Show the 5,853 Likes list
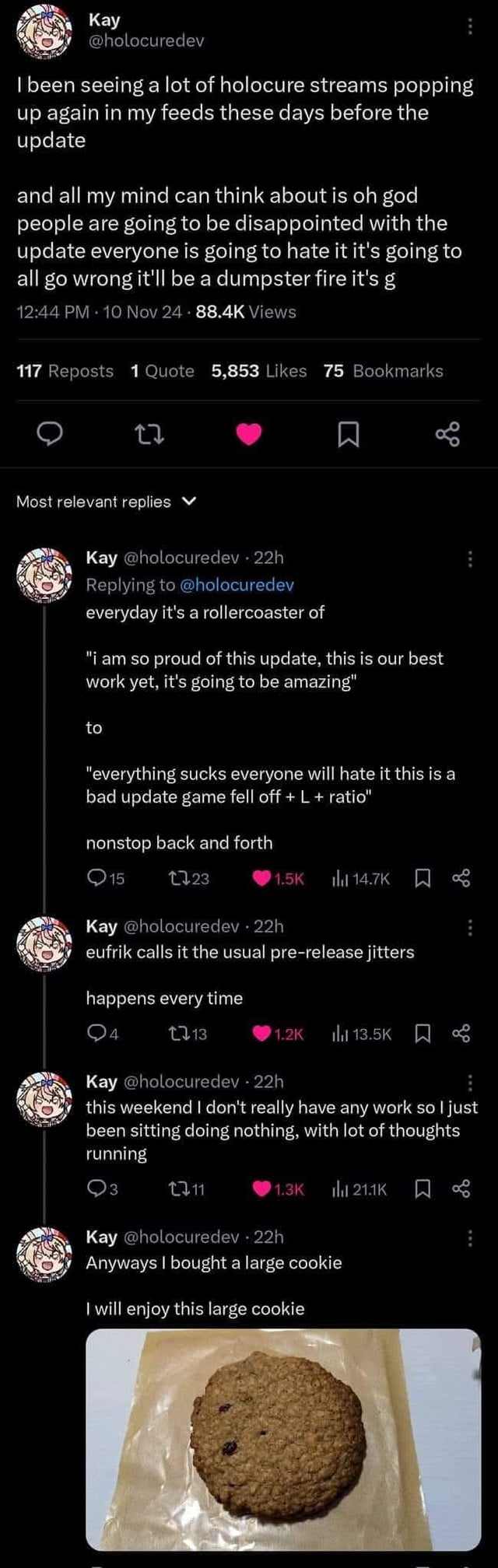This screenshot has width=498, height=1568. [259, 371]
